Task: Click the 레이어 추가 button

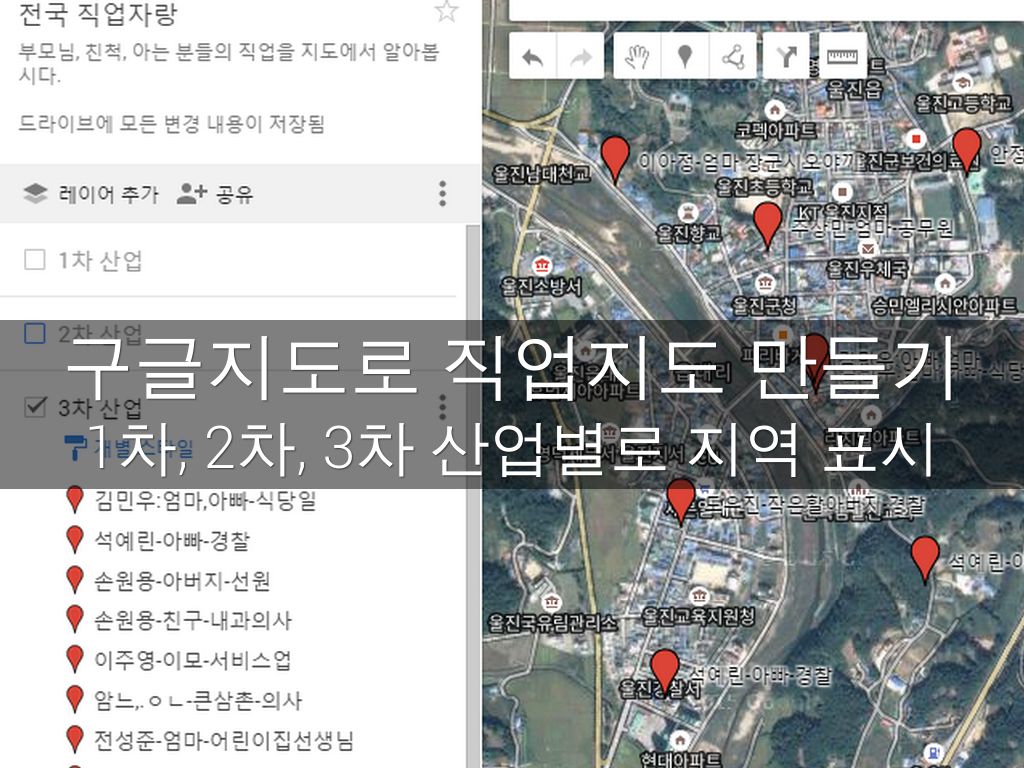Action: (x=92, y=194)
